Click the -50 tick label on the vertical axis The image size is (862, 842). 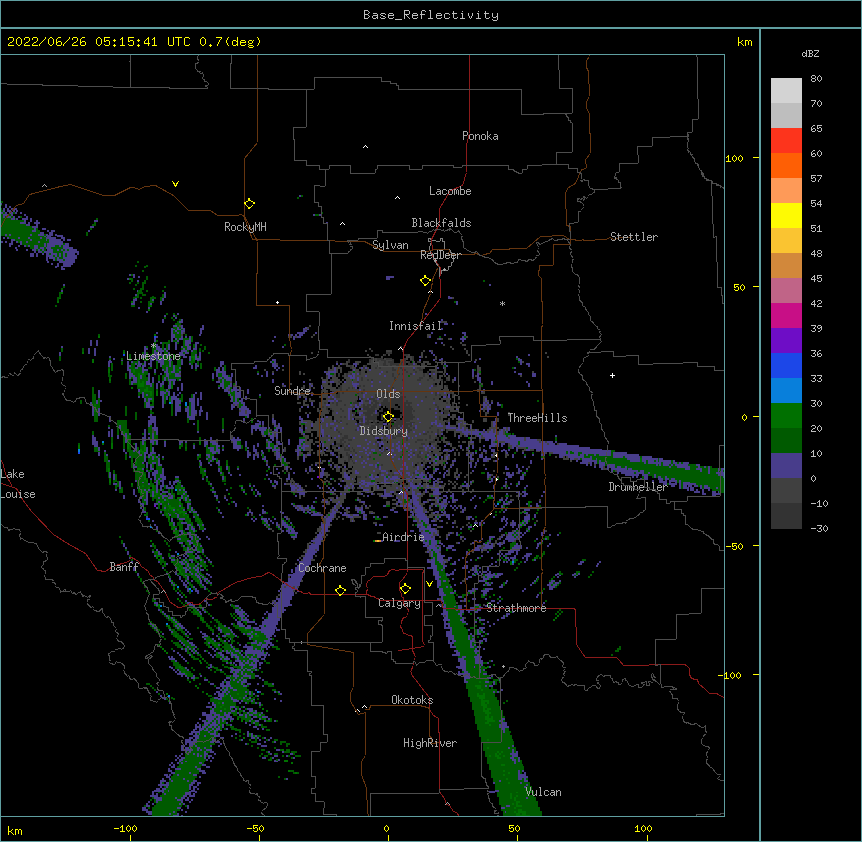[x=734, y=546]
